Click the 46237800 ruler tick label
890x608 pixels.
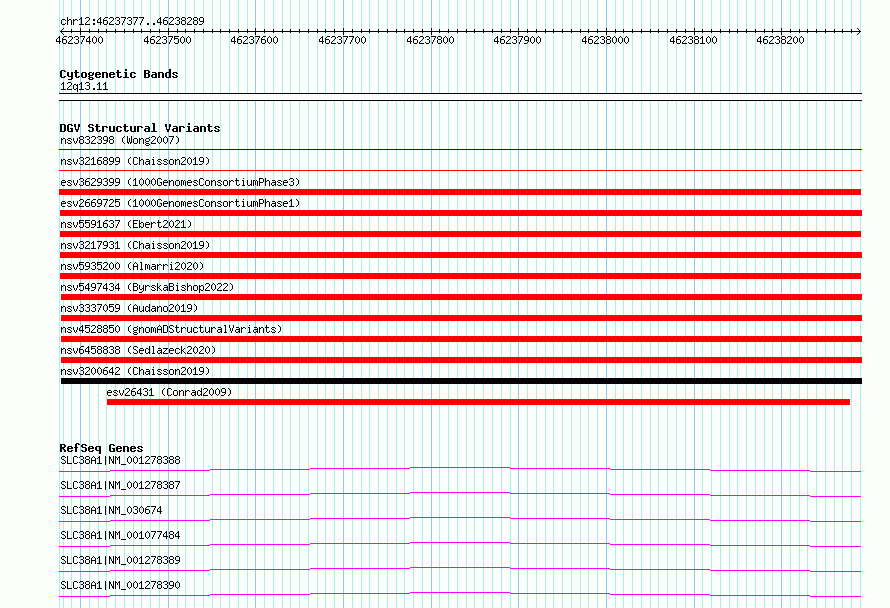point(430,40)
